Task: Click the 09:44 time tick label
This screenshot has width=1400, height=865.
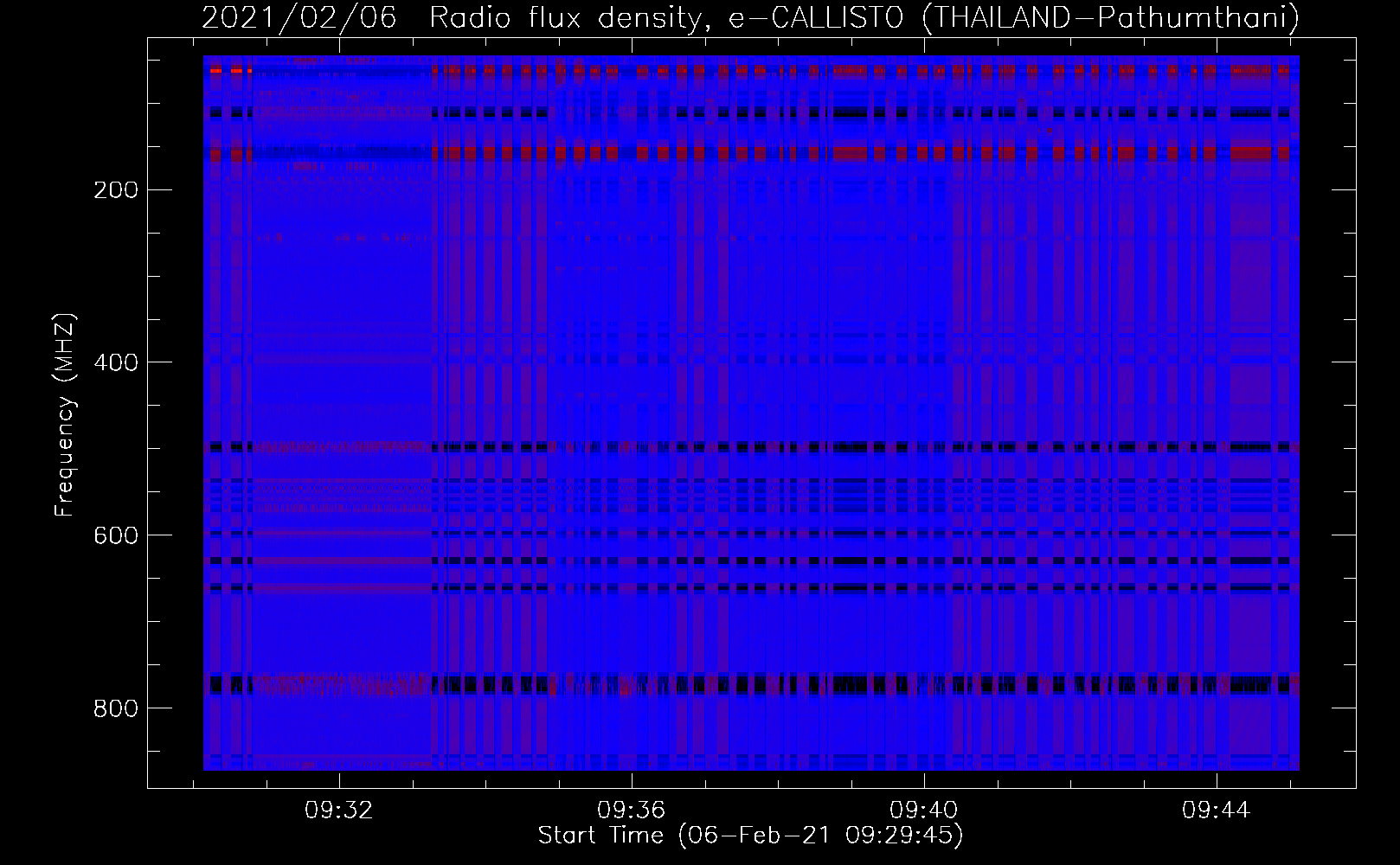Action: [1217, 811]
